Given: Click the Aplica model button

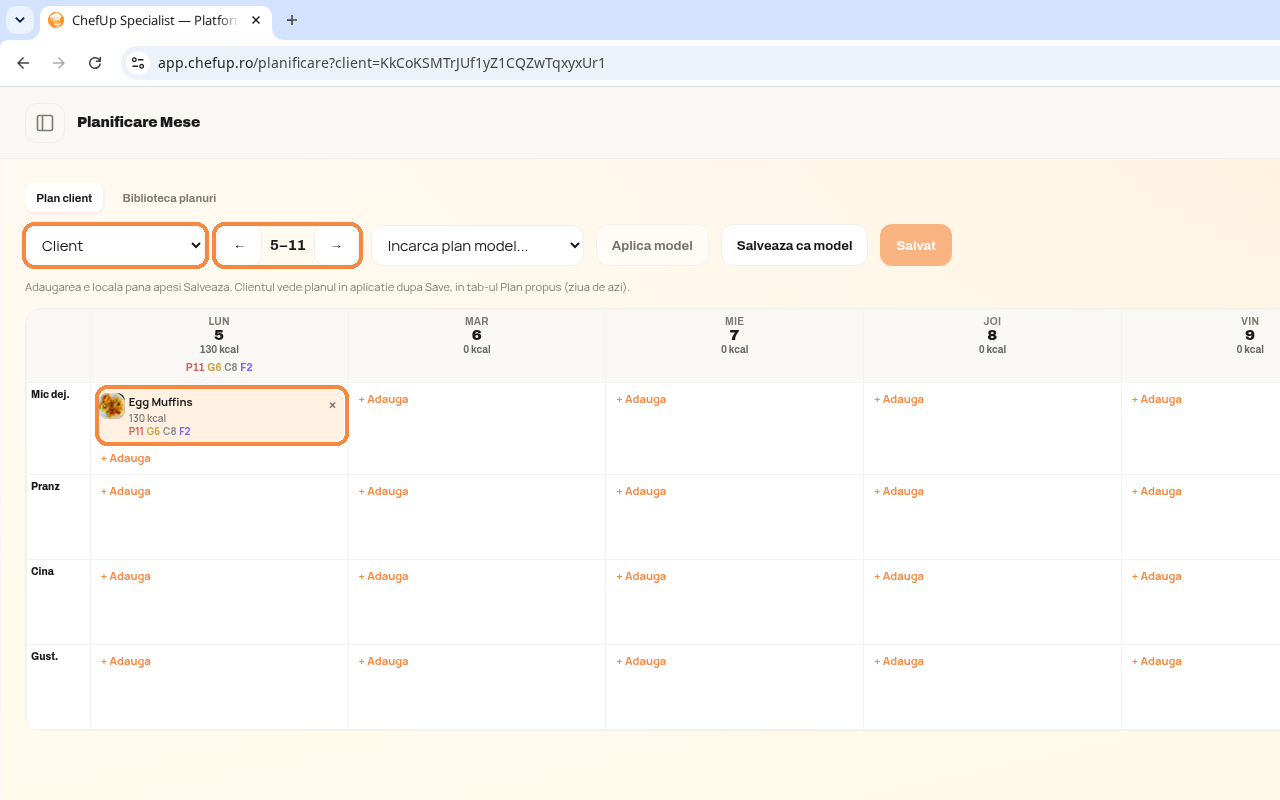Looking at the screenshot, I should pyautogui.click(x=652, y=246).
